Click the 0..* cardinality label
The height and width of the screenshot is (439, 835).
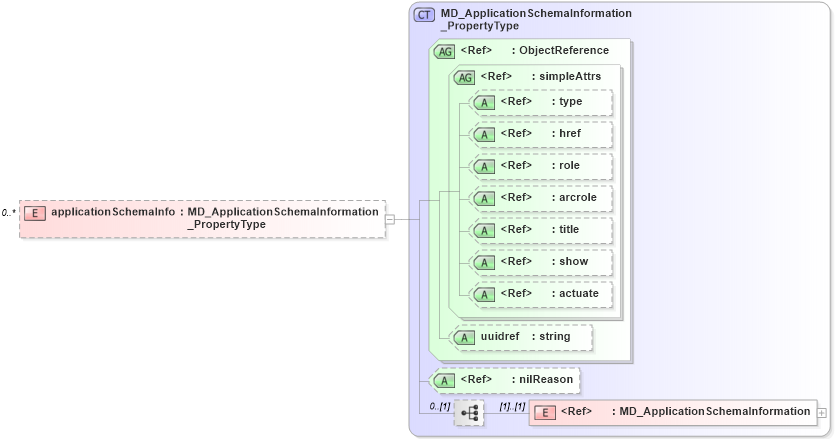(9, 213)
